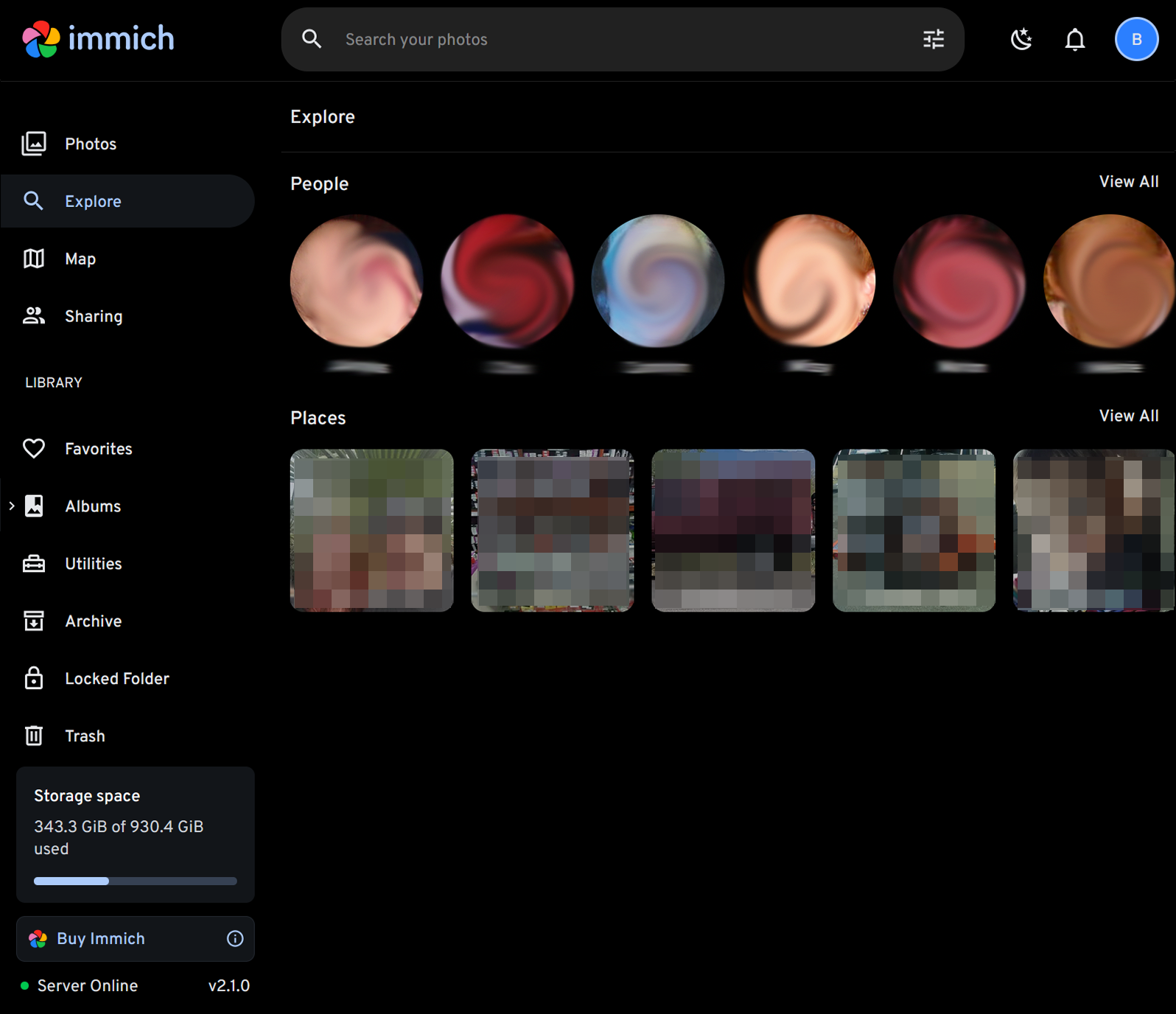
Task: Open fifth place thumbnail at row end
Action: pyautogui.click(x=1094, y=531)
